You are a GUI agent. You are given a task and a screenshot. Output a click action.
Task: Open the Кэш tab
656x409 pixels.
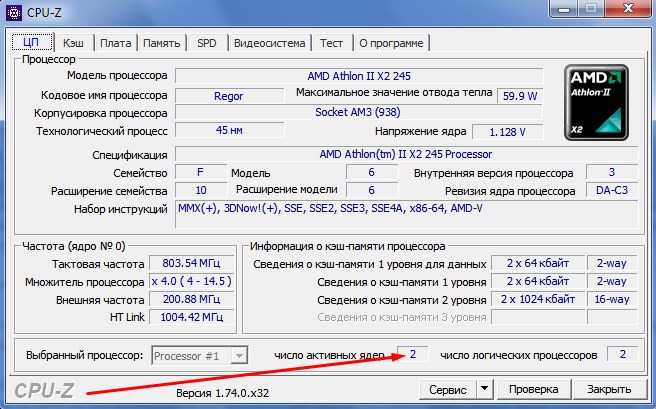tap(73, 43)
